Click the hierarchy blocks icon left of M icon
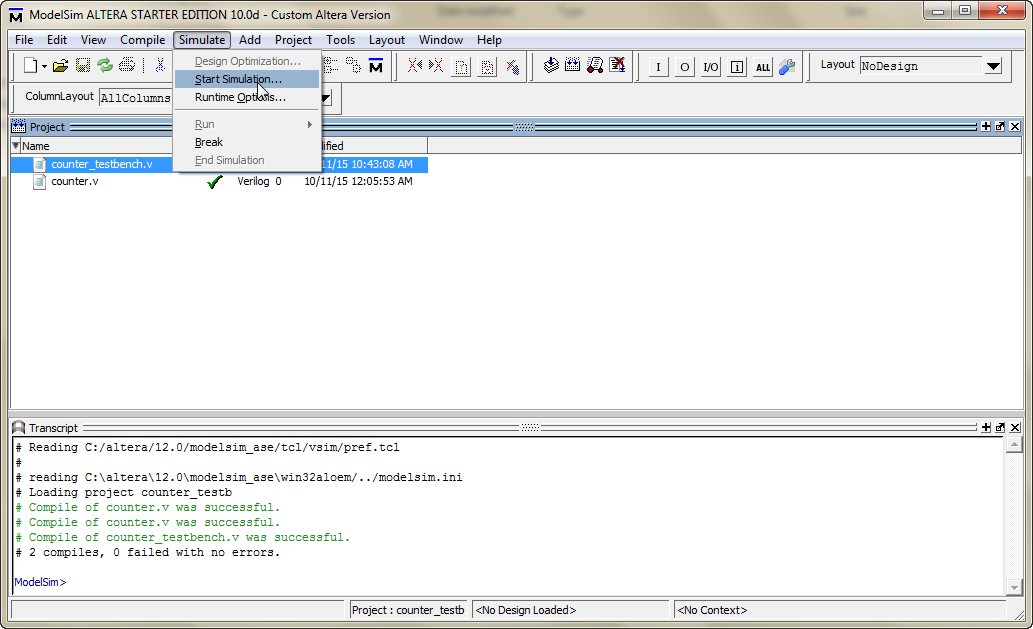Image resolution: width=1033 pixels, height=629 pixels. click(x=354, y=65)
